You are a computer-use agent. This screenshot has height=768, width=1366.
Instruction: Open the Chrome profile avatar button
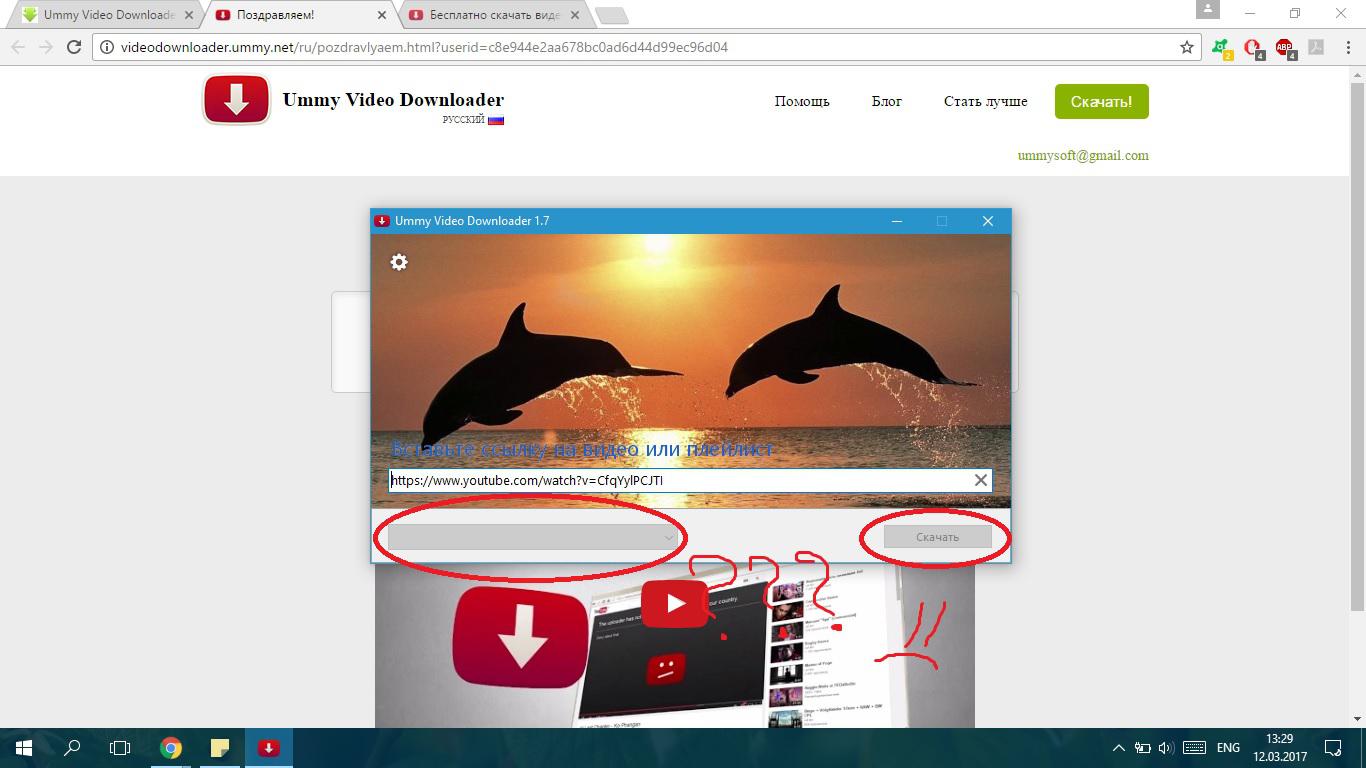(1208, 9)
